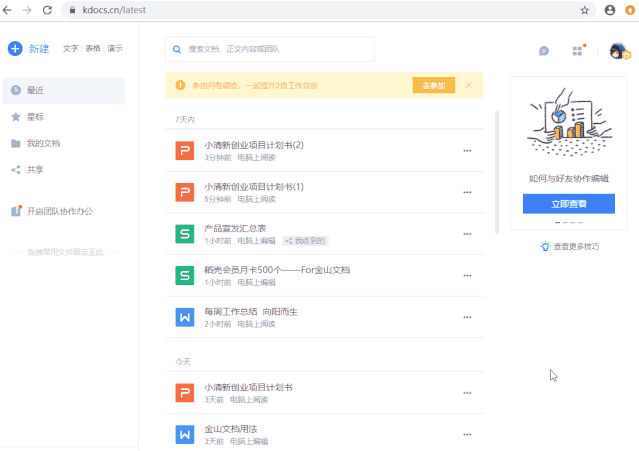639x451 pixels.
Task: Open the user avatar profile menu
Action: (619, 51)
